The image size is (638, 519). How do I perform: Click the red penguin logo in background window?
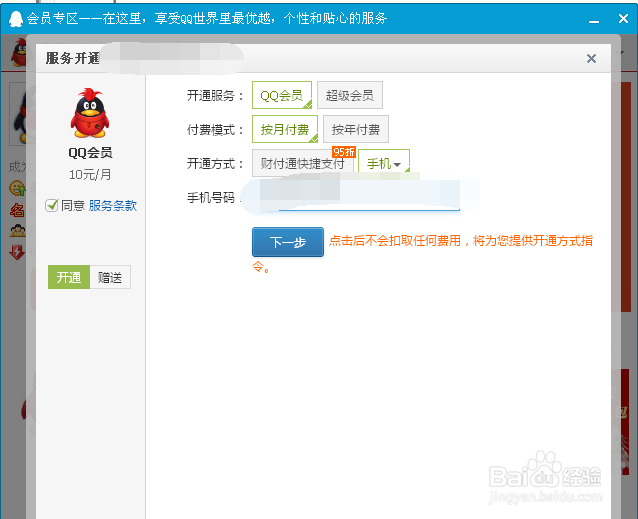click(x=19, y=52)
